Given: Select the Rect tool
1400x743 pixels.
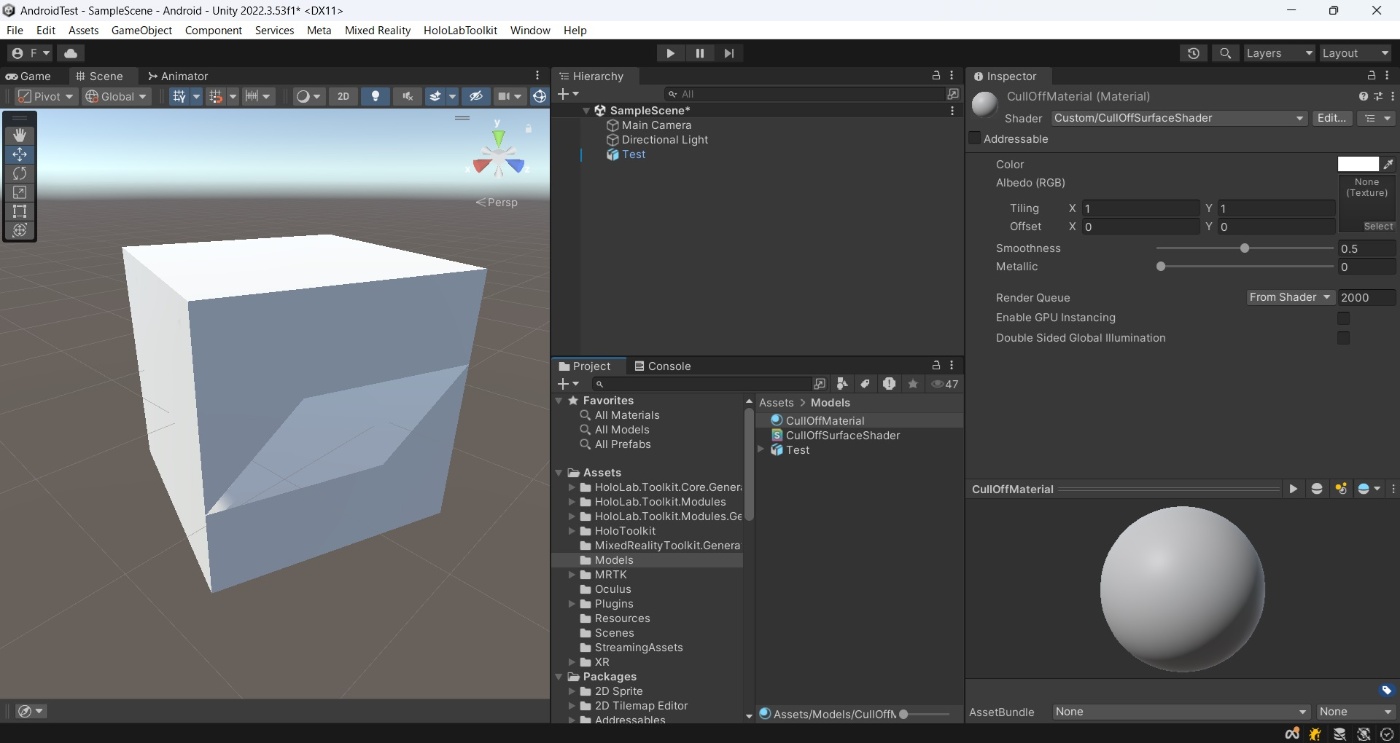Looking at the screenshot, I should pos(19,211).
